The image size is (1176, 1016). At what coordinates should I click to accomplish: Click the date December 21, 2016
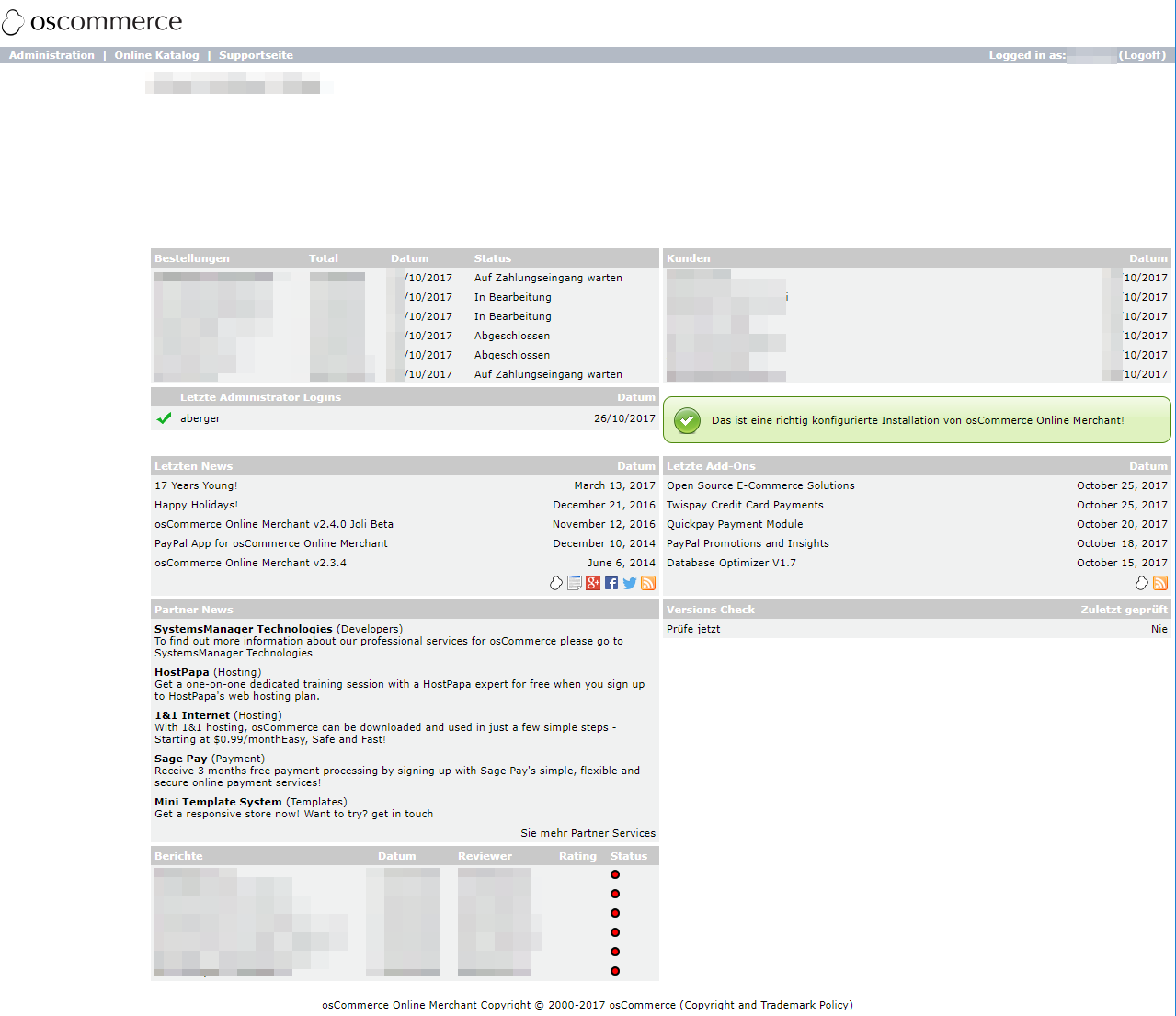pos(604,505)
